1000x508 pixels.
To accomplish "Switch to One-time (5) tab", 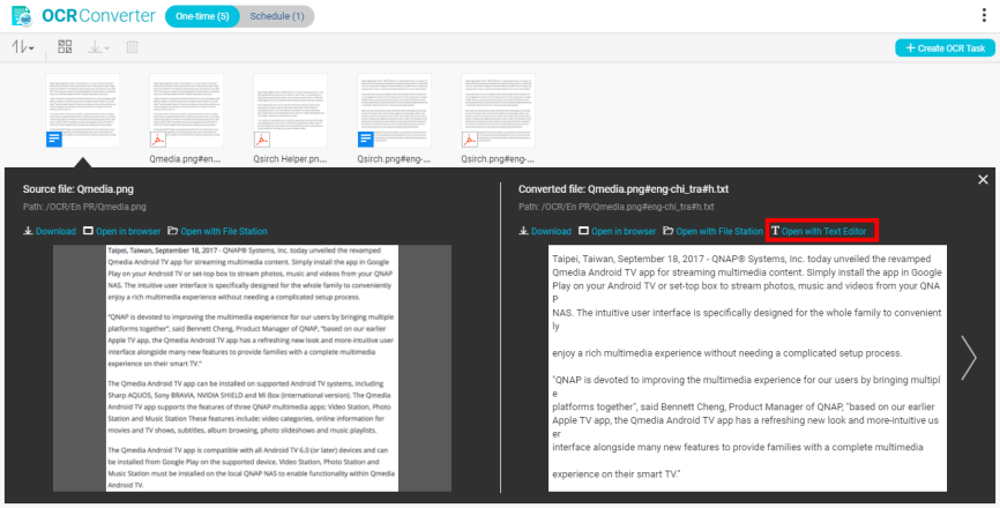I will [x=202, y=17].
